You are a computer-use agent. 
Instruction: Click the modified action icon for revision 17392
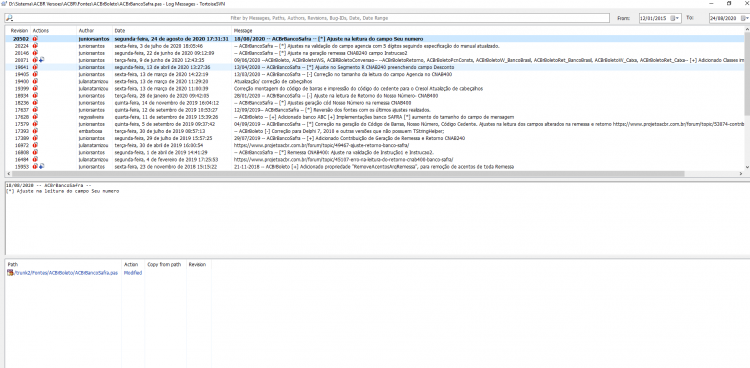point(35,131)
